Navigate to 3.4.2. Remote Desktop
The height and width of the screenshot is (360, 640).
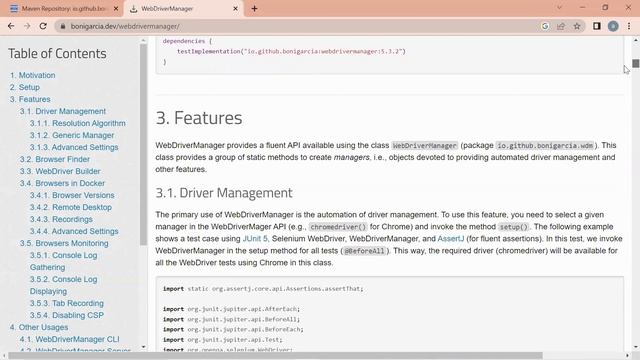click(x=71, y=207)
